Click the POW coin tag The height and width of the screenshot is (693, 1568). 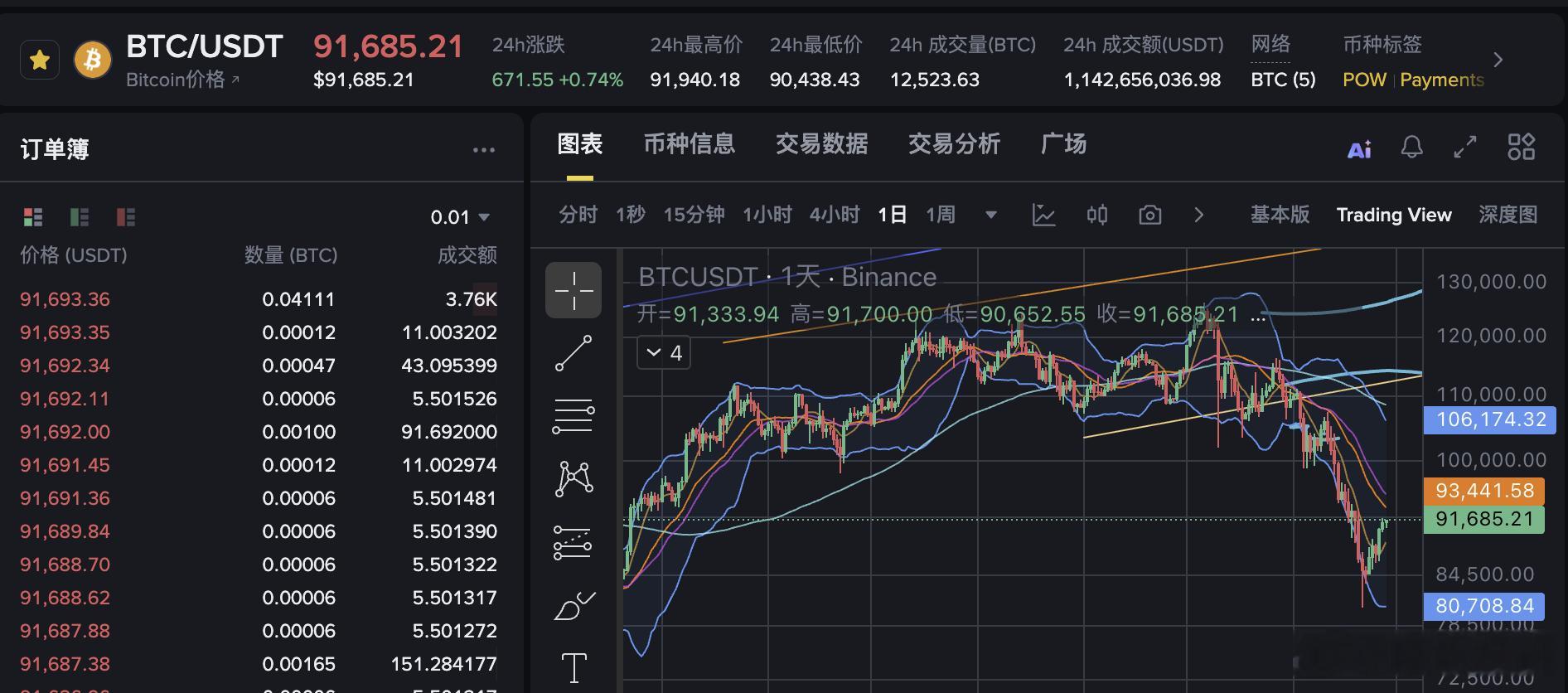tap(1364, 80)
